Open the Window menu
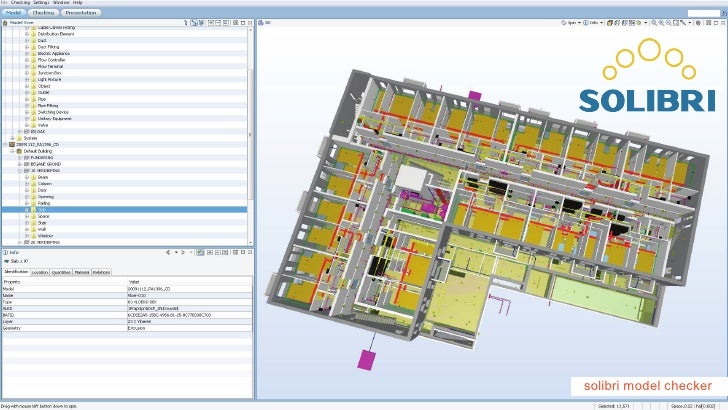Screen dimensions: 728x410 coord(61,2)
